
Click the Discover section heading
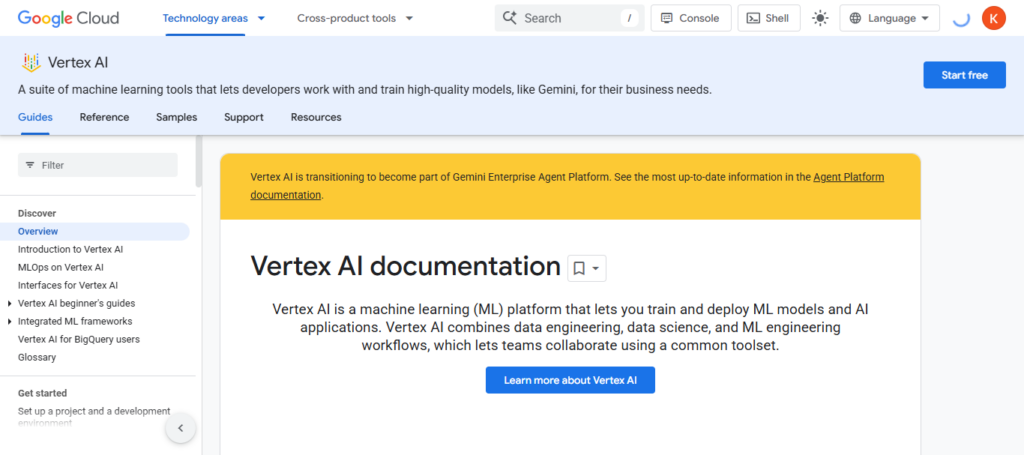pos(37,213)
